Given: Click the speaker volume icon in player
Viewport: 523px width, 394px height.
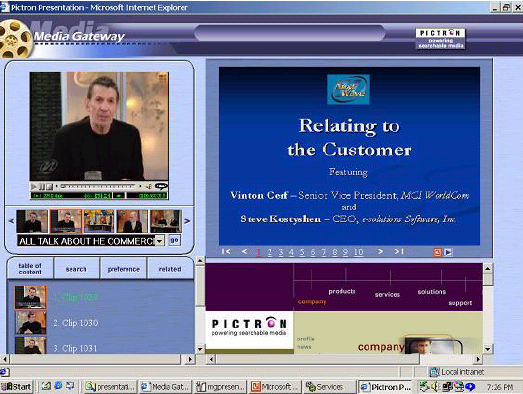Looking at the screenshot, I should pos(149,186).
